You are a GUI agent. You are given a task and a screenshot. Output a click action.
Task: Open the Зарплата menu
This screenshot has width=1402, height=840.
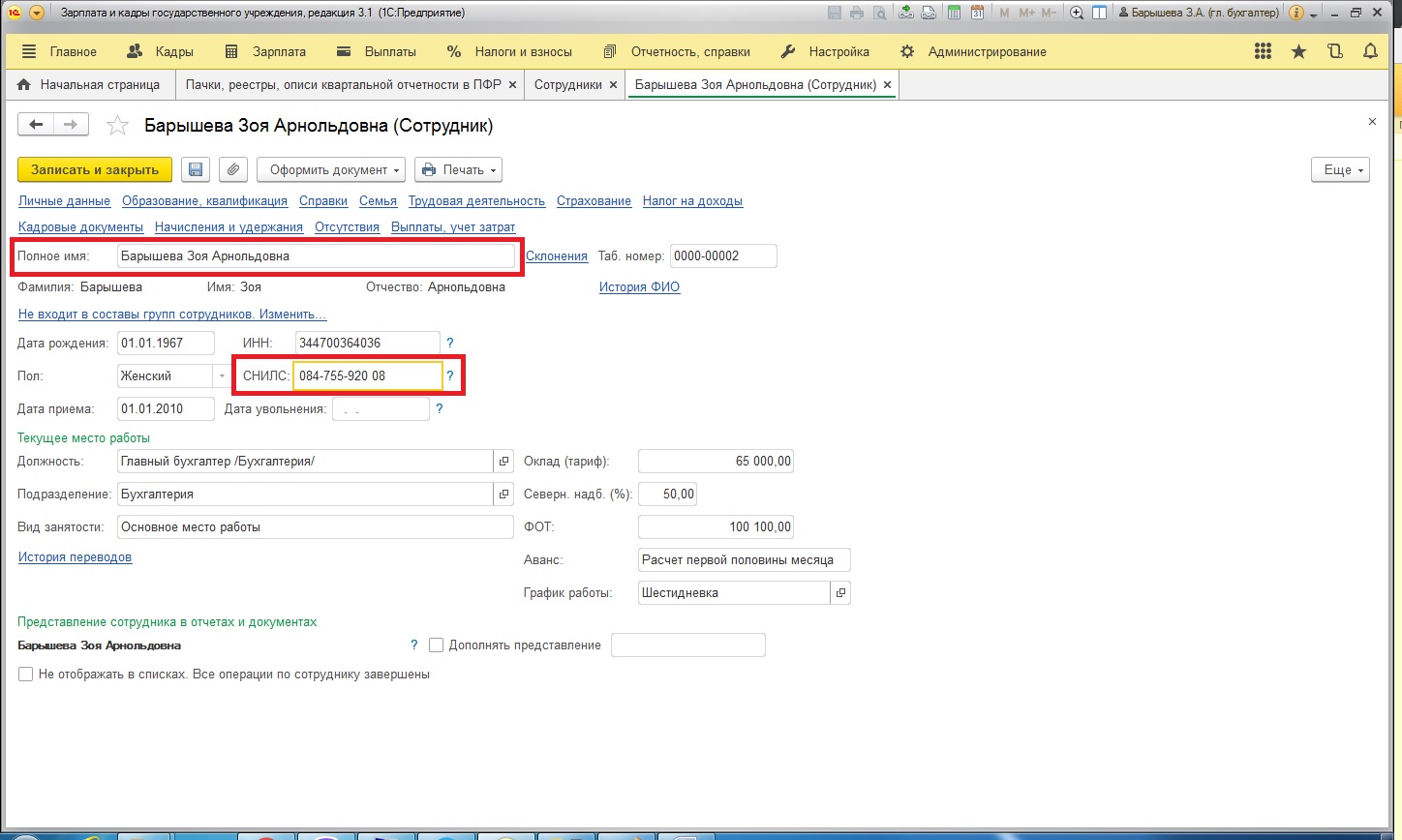coord(264,52)
